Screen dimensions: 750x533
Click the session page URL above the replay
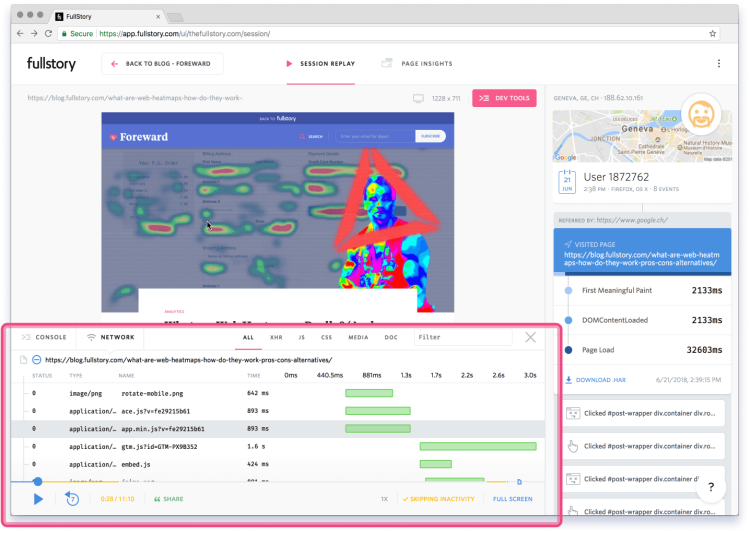[x=135, y=98]
